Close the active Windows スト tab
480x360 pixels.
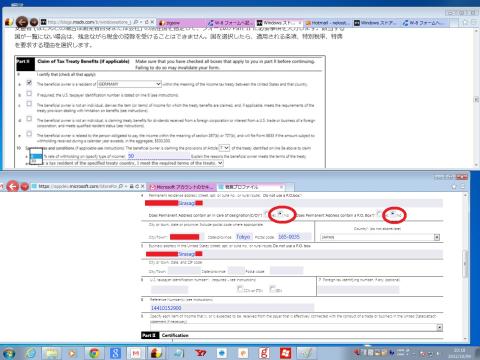(x=299, y=23)
